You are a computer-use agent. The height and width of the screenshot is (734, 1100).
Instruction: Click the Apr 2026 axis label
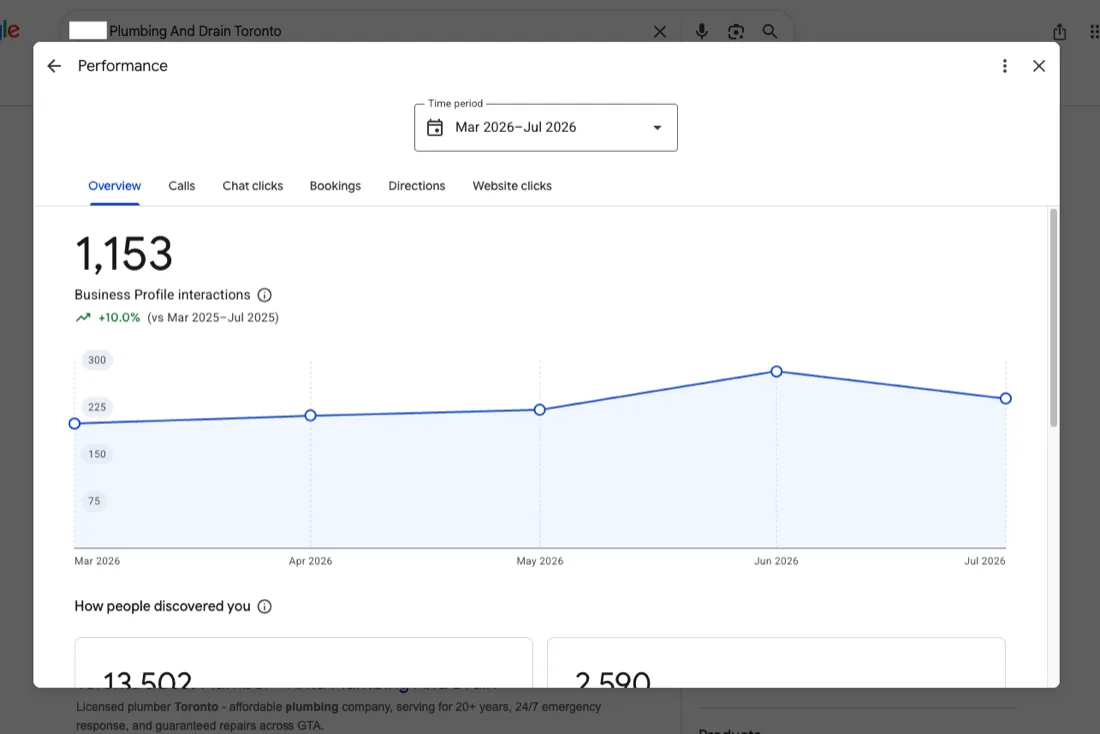click(311, 561)
